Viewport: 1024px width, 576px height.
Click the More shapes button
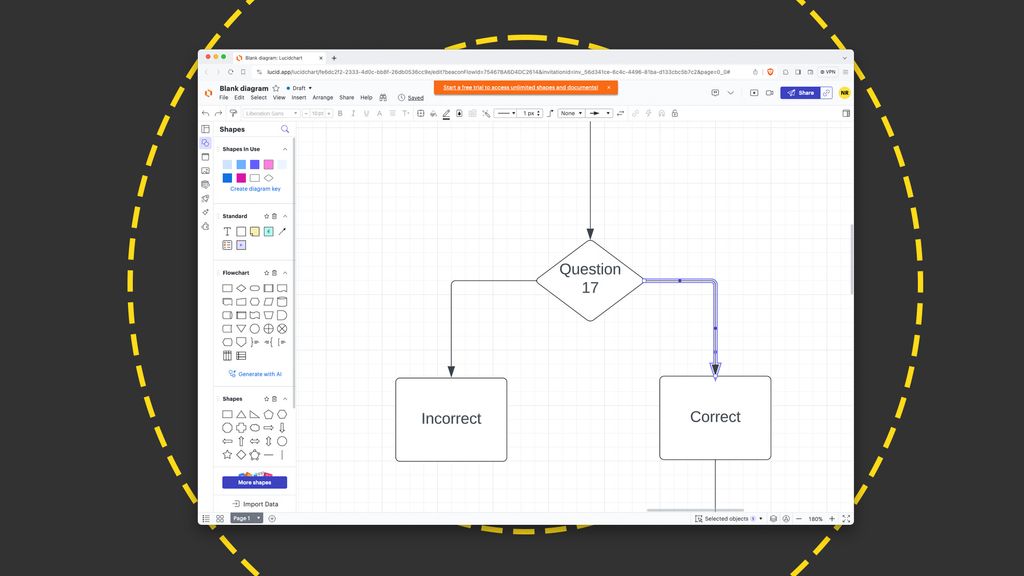(253, 482)
